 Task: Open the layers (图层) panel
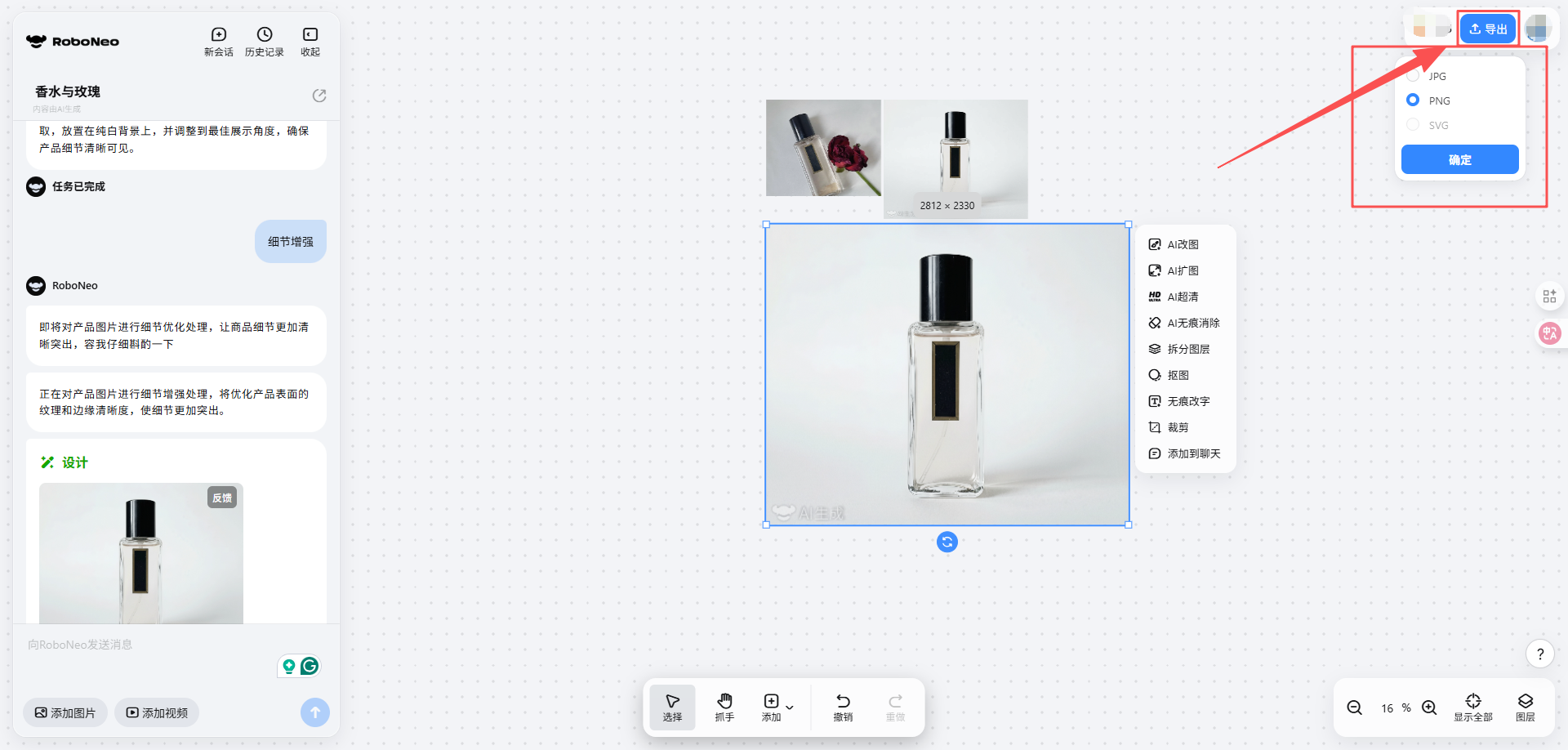tap(1525, 707)
